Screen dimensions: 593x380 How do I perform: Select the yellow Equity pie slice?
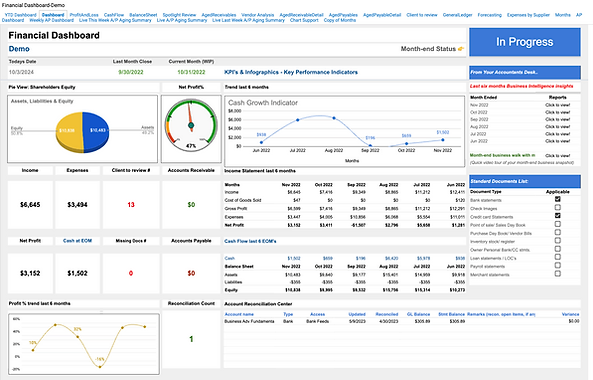click(x=70, y=132)
